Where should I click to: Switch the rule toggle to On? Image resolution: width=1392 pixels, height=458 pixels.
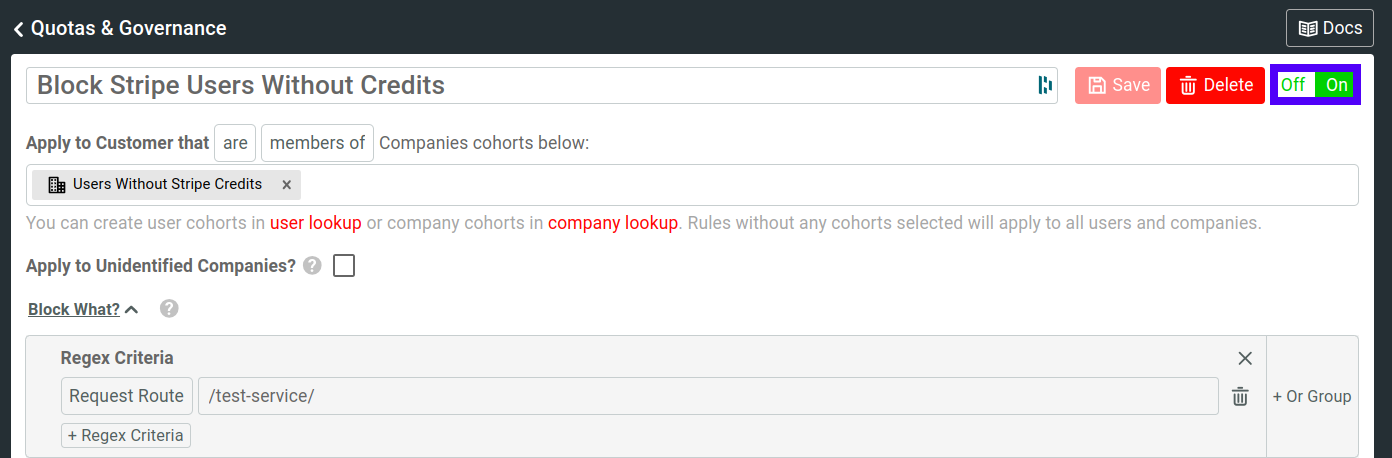pos(1337,85)
